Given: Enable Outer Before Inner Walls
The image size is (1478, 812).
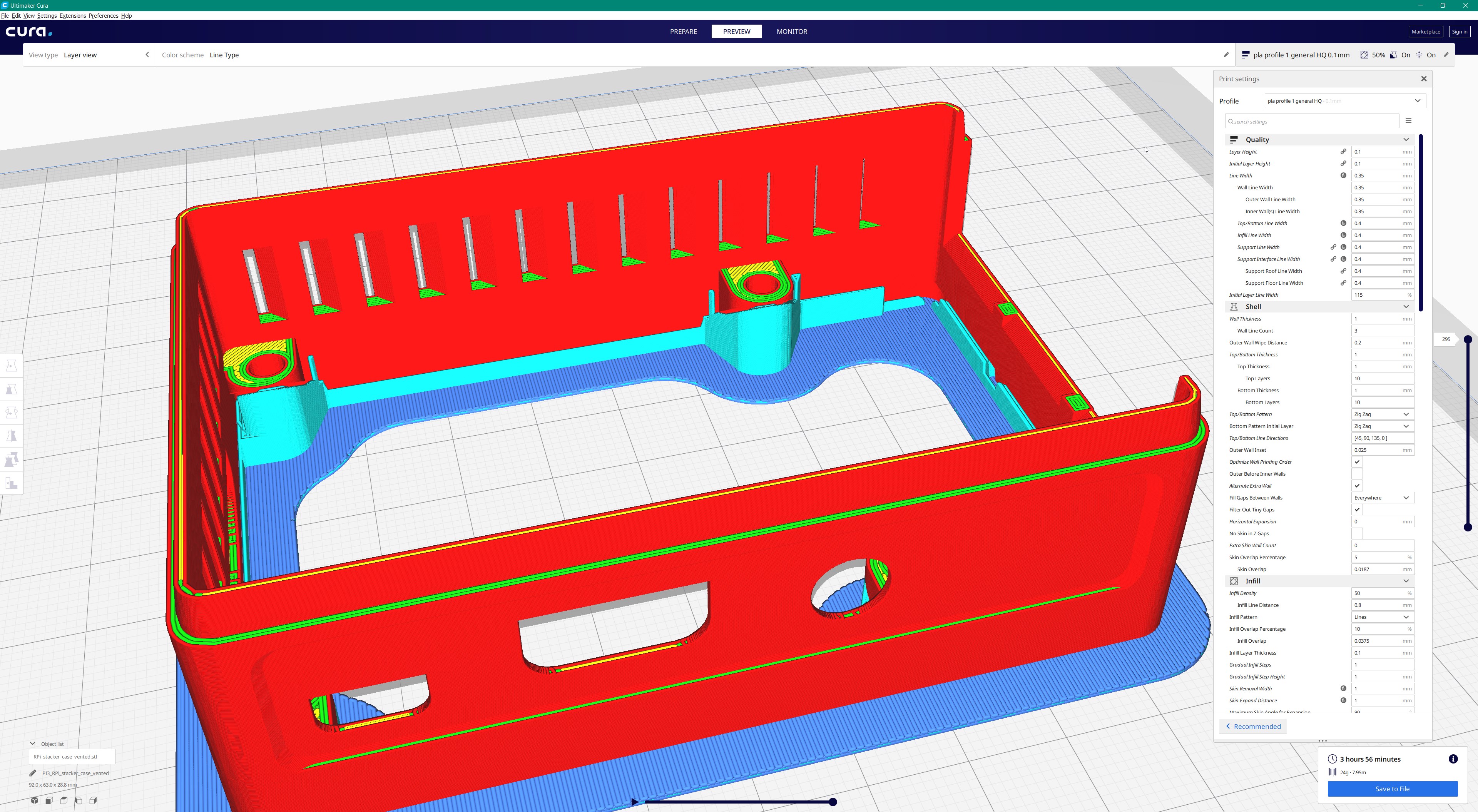Looking at the screenshot, I should point(1357,473).
